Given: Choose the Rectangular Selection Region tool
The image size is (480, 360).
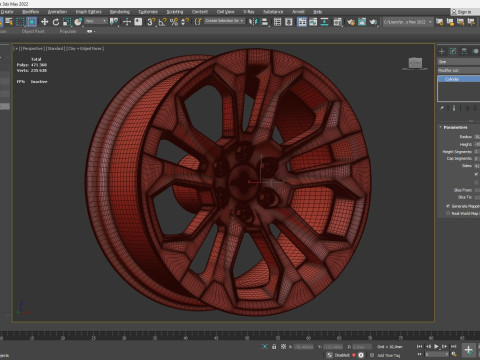Looking at the screenshot, I should click(x=20, y=22).
